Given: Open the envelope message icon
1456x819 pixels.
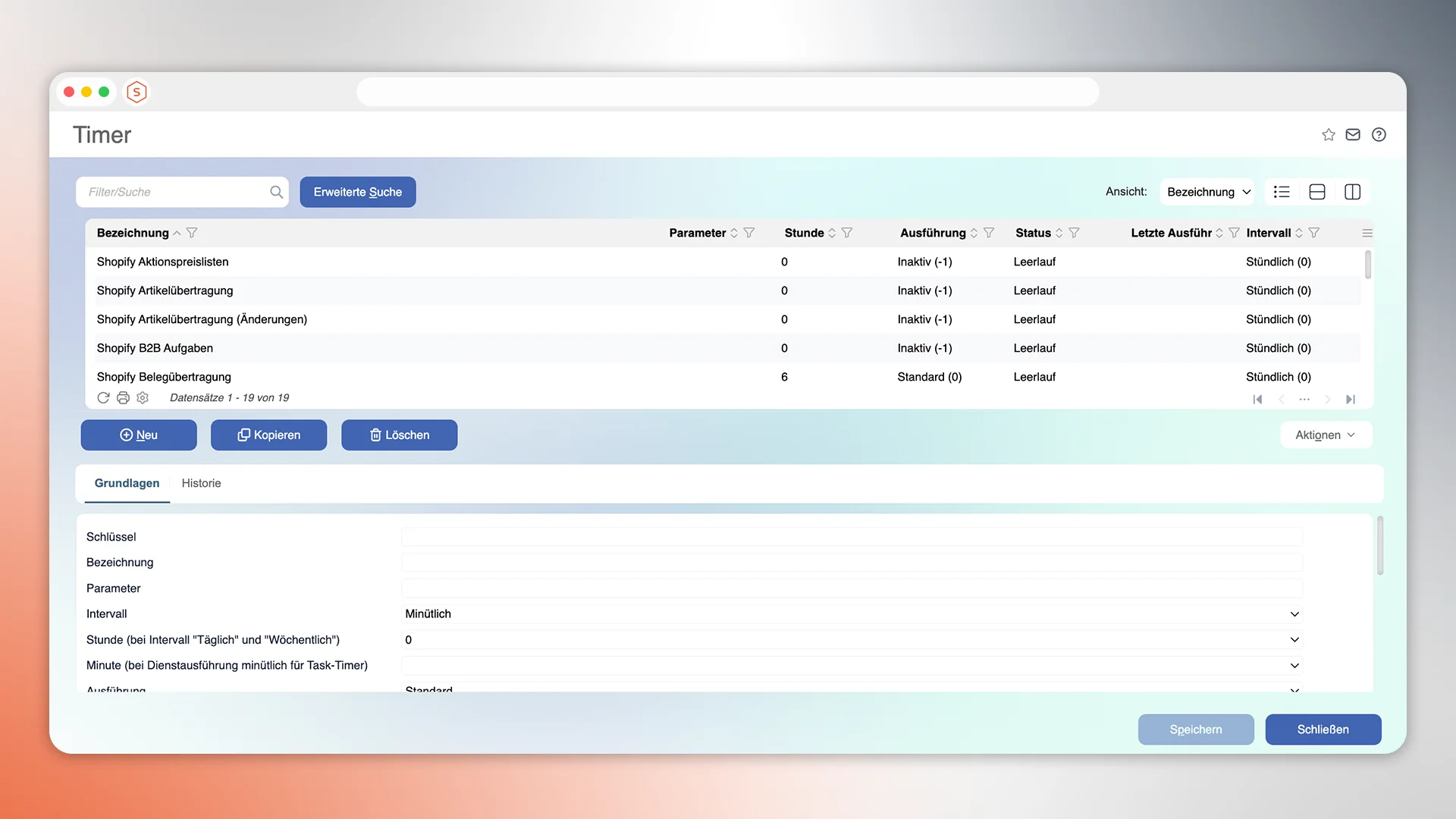Looking at the screenshot, I should 1353,134.
